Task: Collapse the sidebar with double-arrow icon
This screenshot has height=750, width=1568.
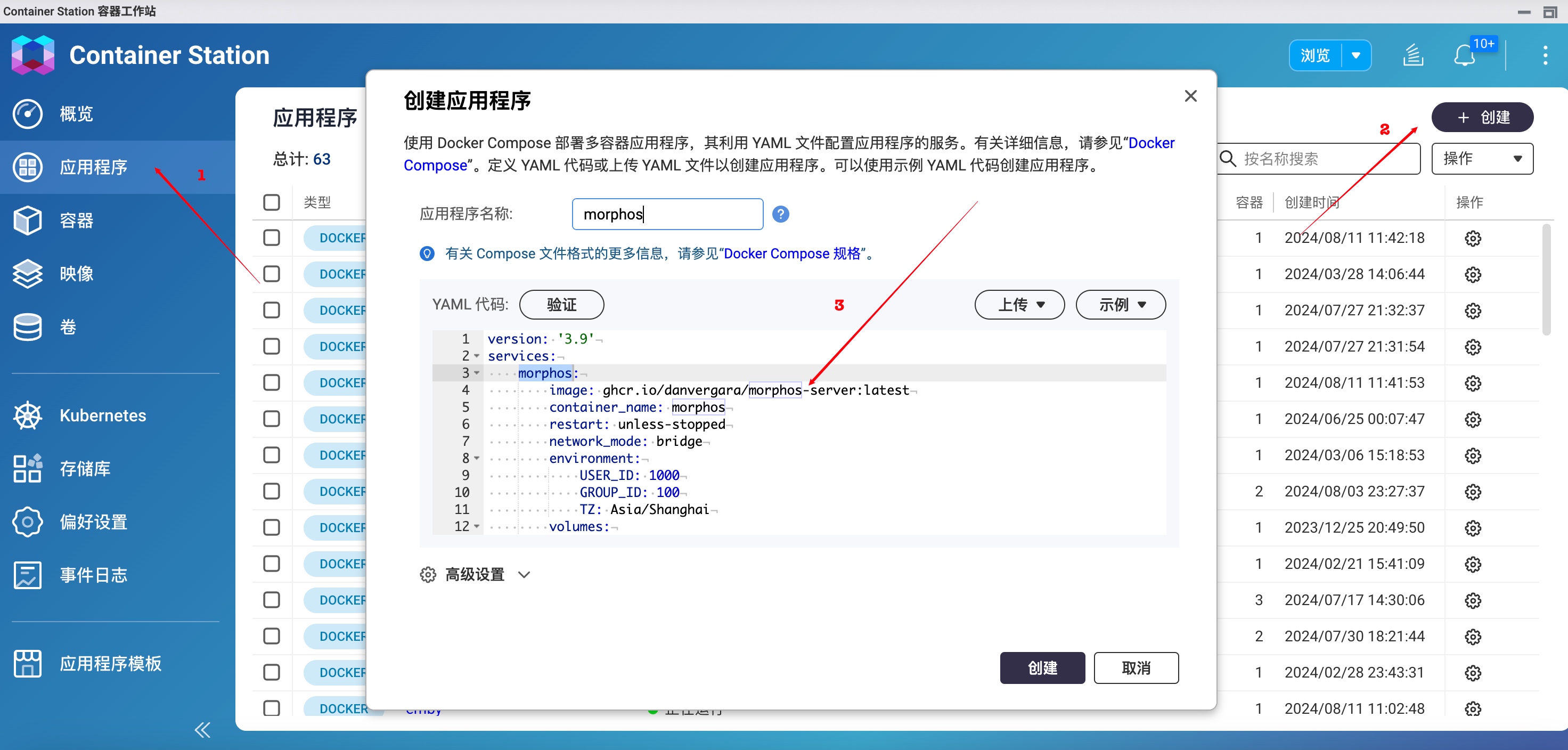Action: [203, 729]
